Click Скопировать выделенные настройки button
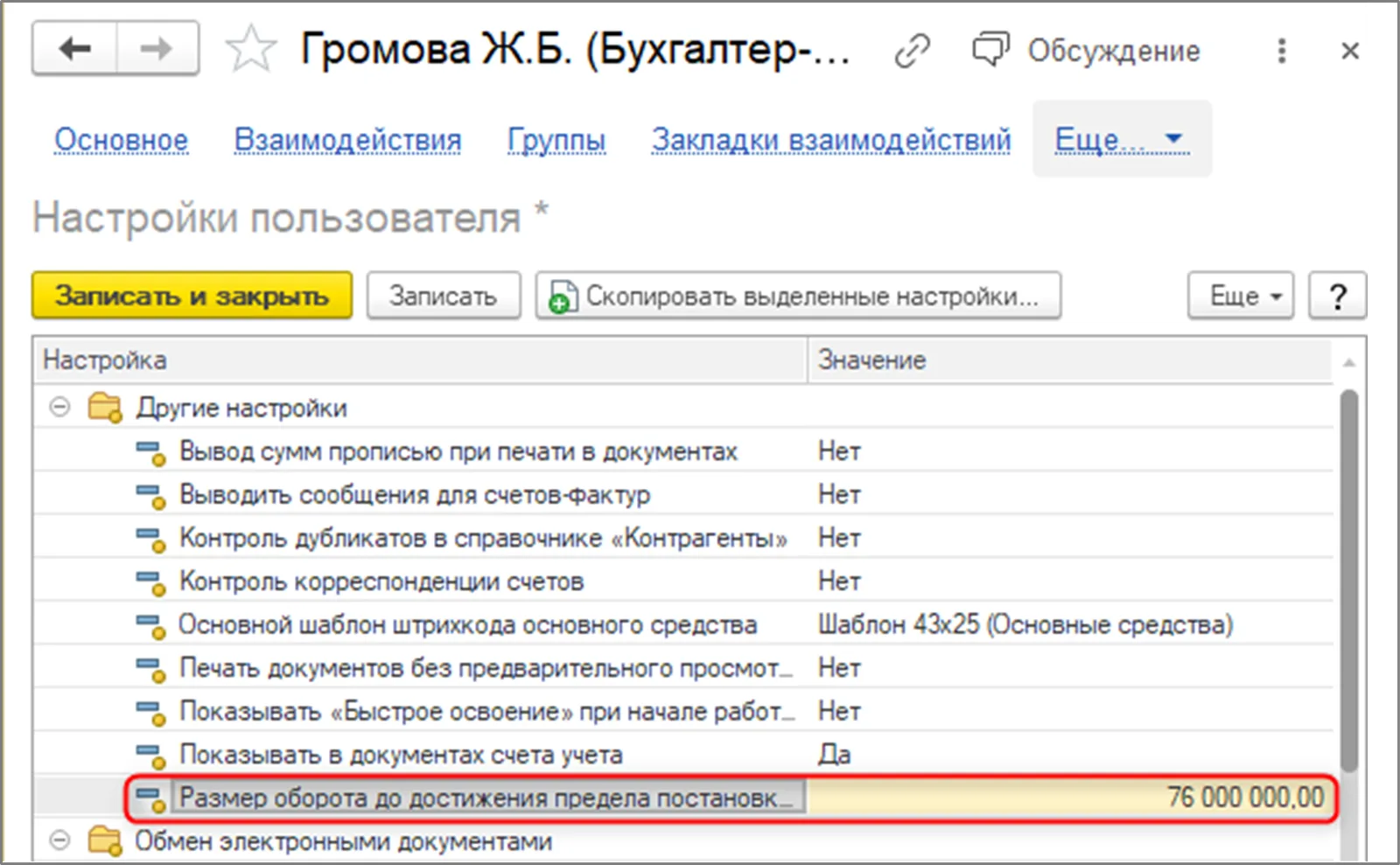1400x865 pixels. [798, 296]
